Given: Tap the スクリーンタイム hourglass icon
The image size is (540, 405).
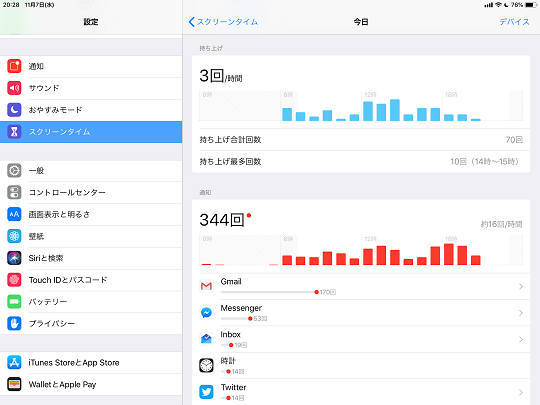Looking at the screenshot, I should pos(14,132).
